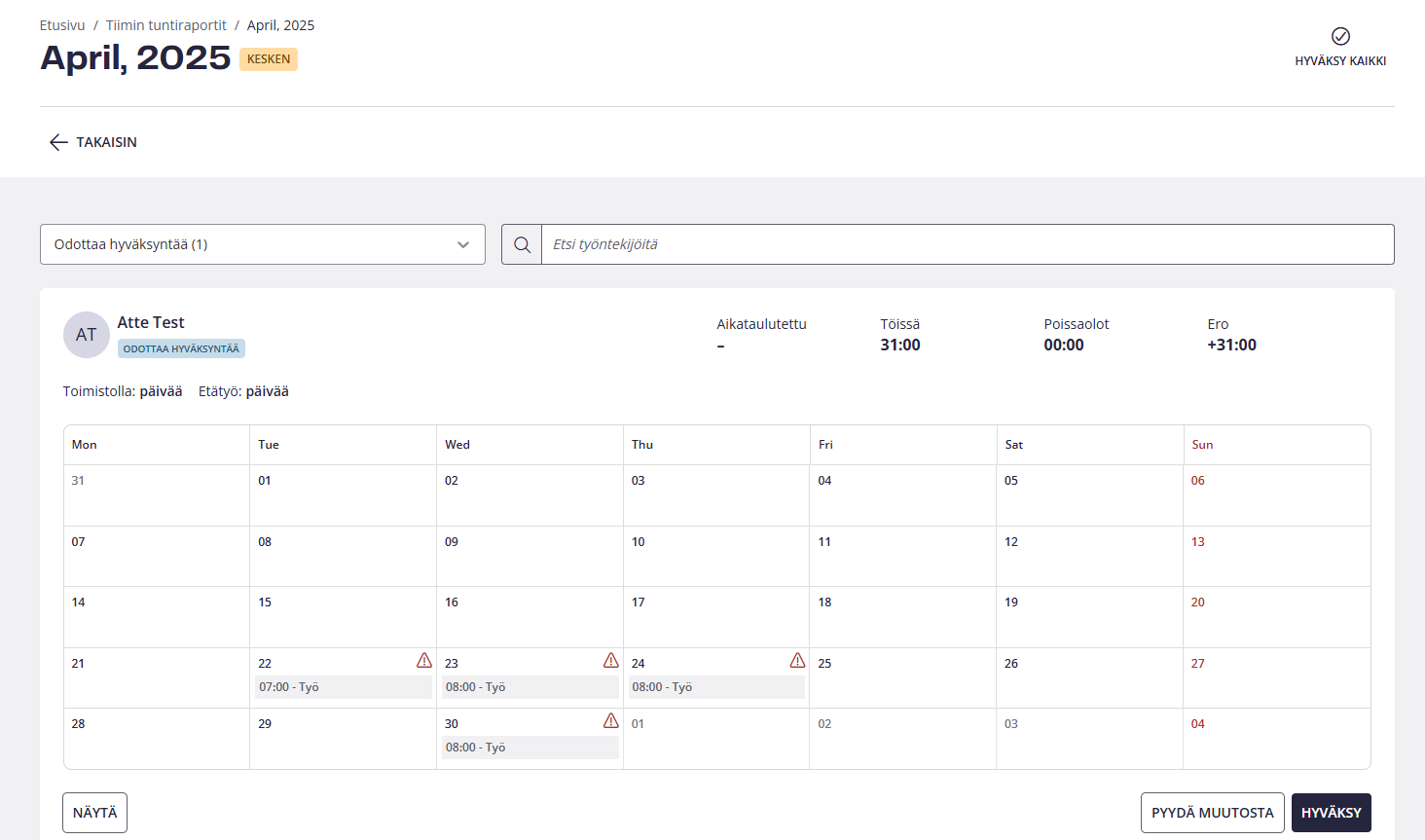Select Sunday day 20

point(1277,617)
